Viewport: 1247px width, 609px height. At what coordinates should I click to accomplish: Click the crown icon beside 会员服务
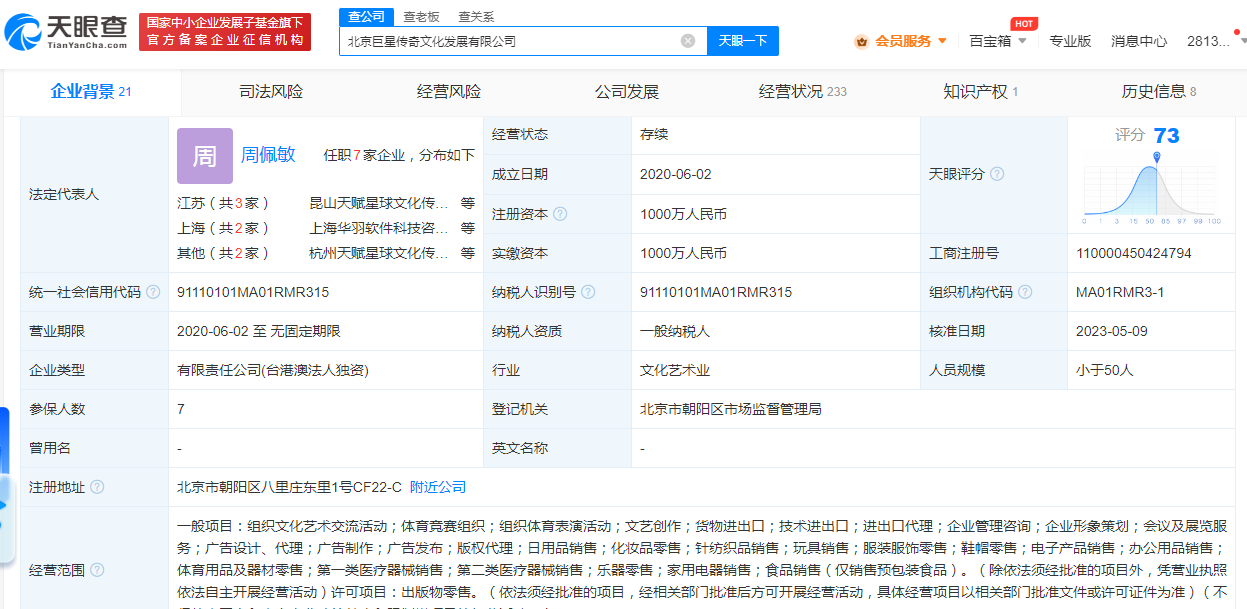861,41
